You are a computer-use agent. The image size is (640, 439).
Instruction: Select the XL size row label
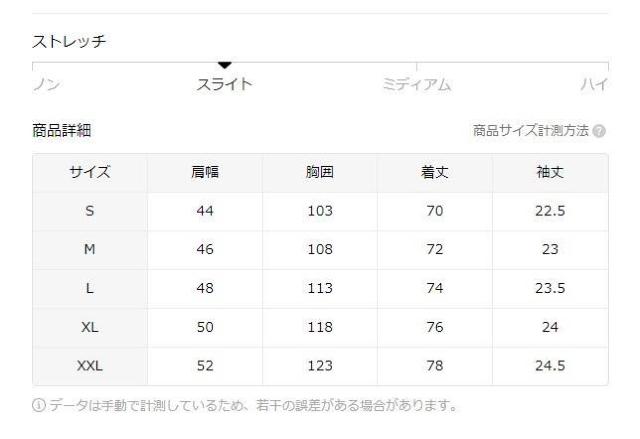coord(90,328)
